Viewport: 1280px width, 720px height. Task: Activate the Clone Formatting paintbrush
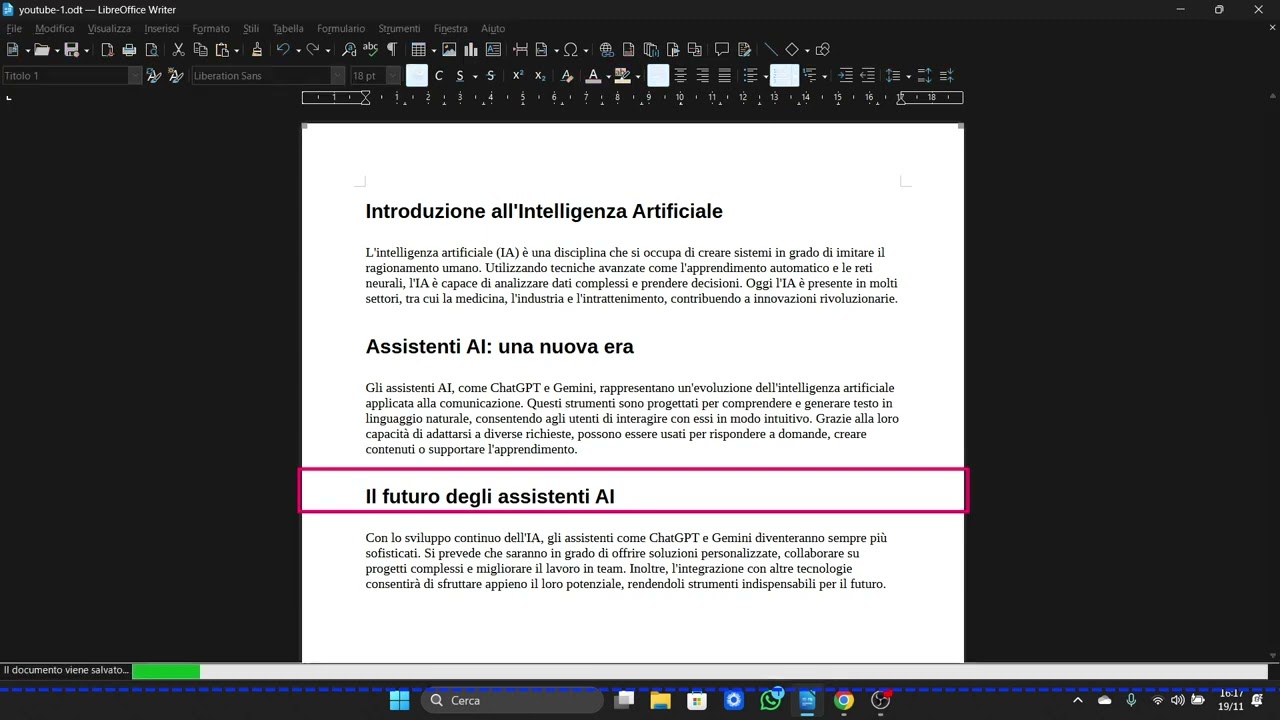(x=257, y=49)
